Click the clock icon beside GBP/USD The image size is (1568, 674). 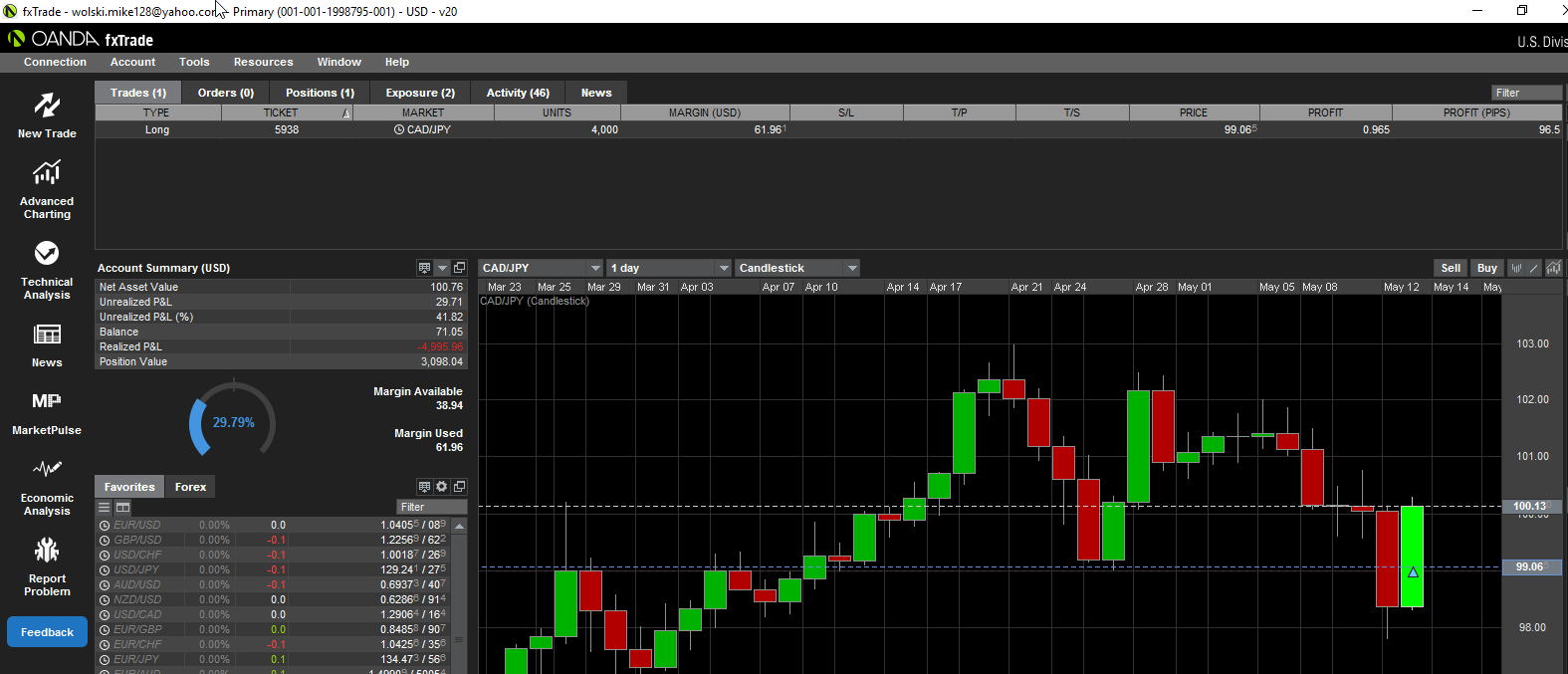[105, 540]
